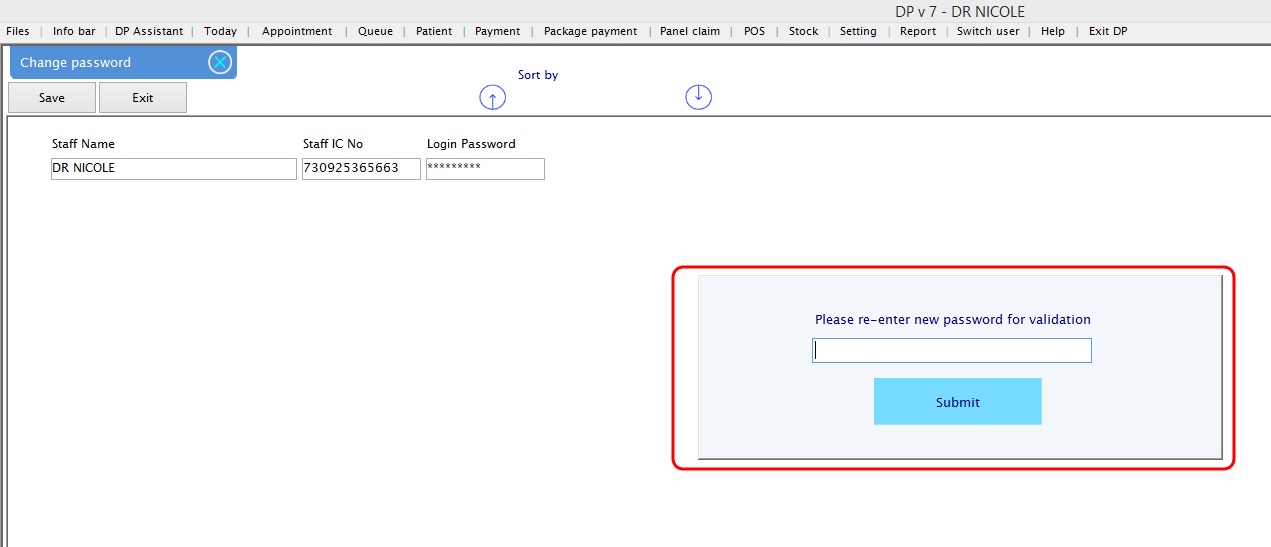This screenshot has width=1271, height=547.
Task: Focus the password validation input field
Action: (x=951, y=350)
